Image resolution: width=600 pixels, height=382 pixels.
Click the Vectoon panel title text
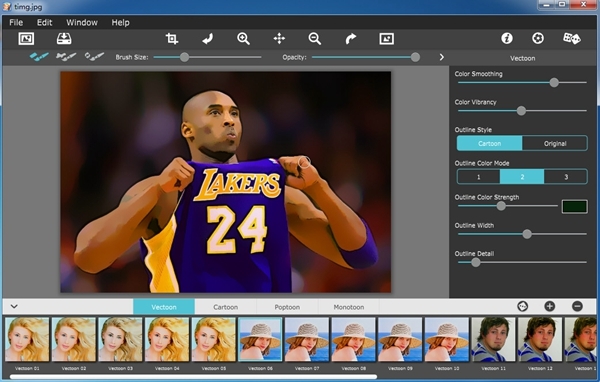pos(522,58)
